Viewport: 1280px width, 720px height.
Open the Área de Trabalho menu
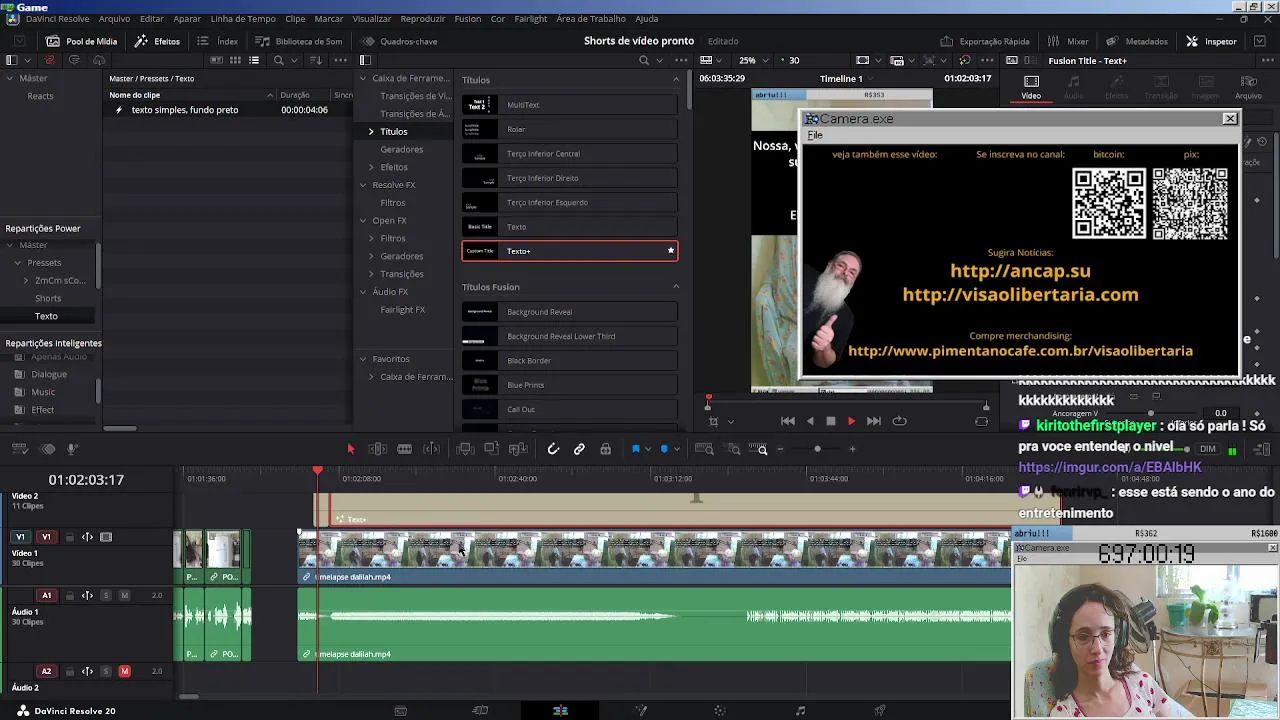591,19
